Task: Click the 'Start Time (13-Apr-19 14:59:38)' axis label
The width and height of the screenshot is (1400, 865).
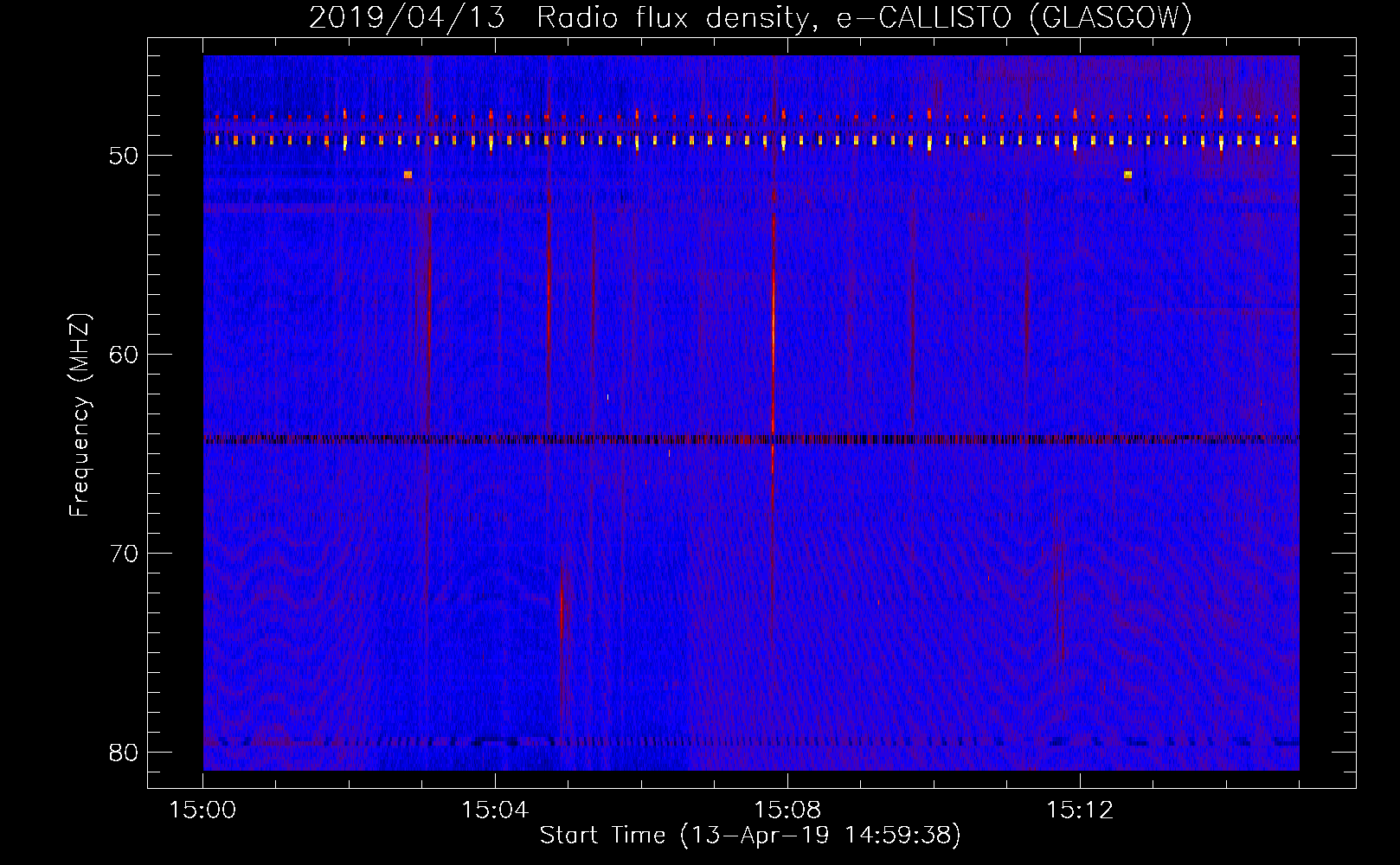Action: click(750, 836)
